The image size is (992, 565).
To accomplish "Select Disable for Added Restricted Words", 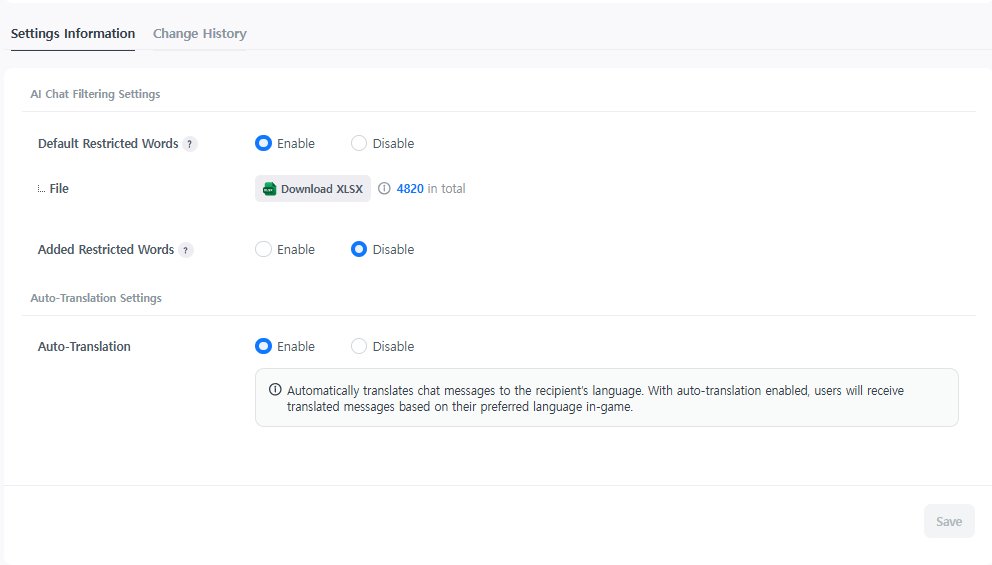I will (359, 249).
